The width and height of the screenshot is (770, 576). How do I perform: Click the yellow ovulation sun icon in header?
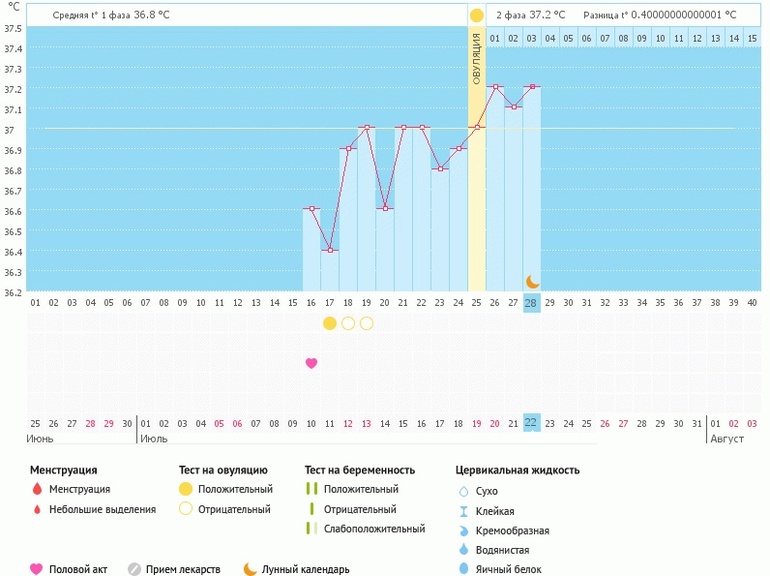click(477, 15)
